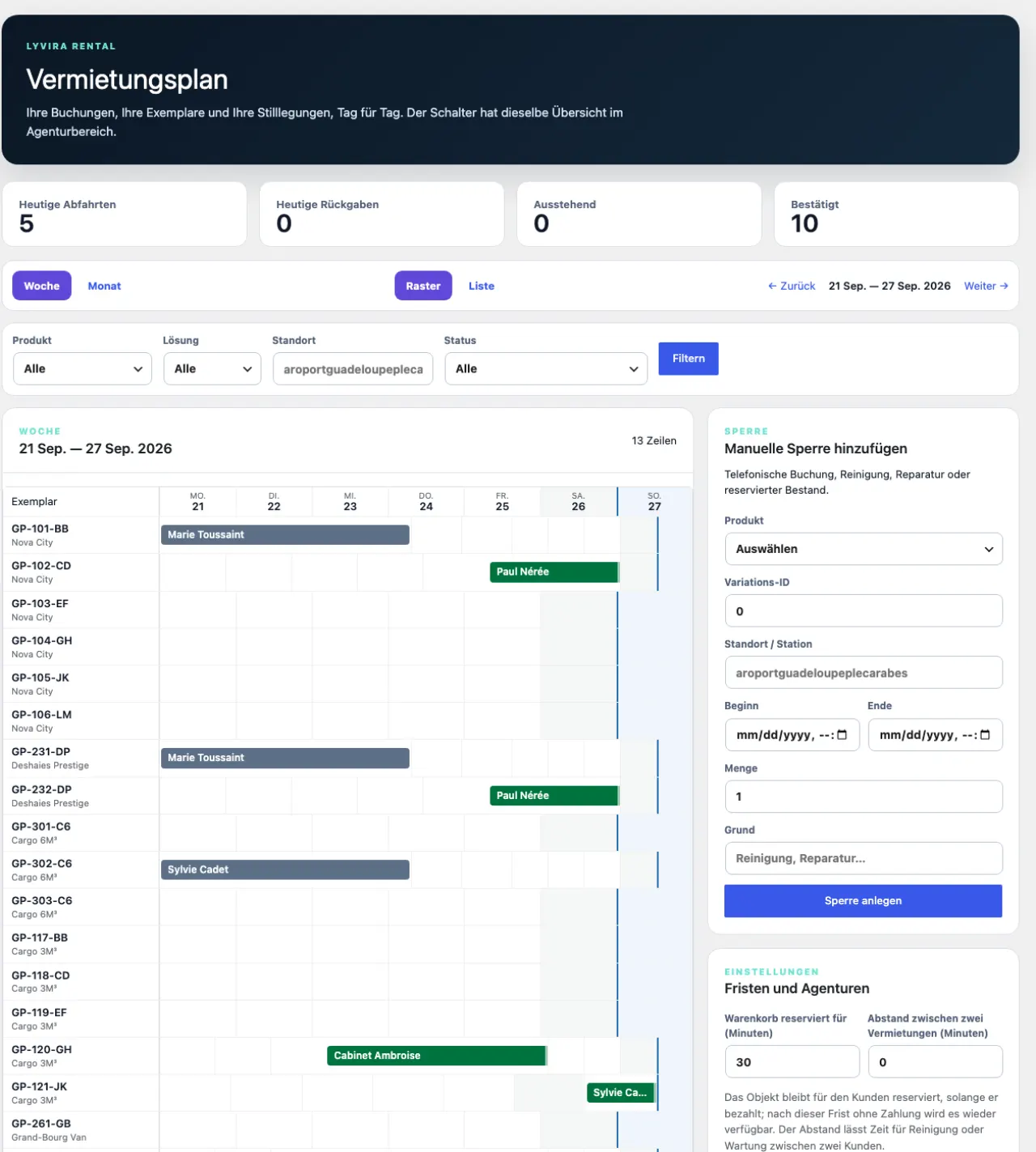Click the Bestätigt stat card
The image size is (1036, 1152).
[896, 214]
